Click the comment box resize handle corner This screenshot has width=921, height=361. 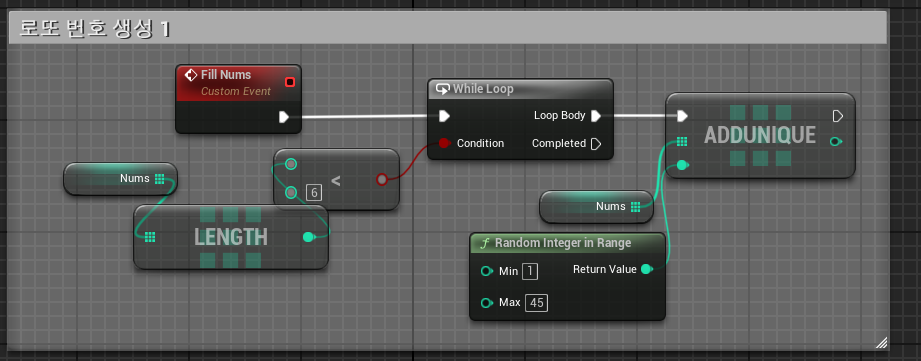[881, 343]
